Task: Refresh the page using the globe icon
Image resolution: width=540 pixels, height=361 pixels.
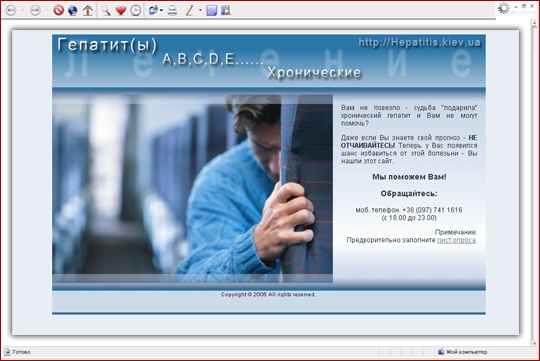Action: (73, 10)
